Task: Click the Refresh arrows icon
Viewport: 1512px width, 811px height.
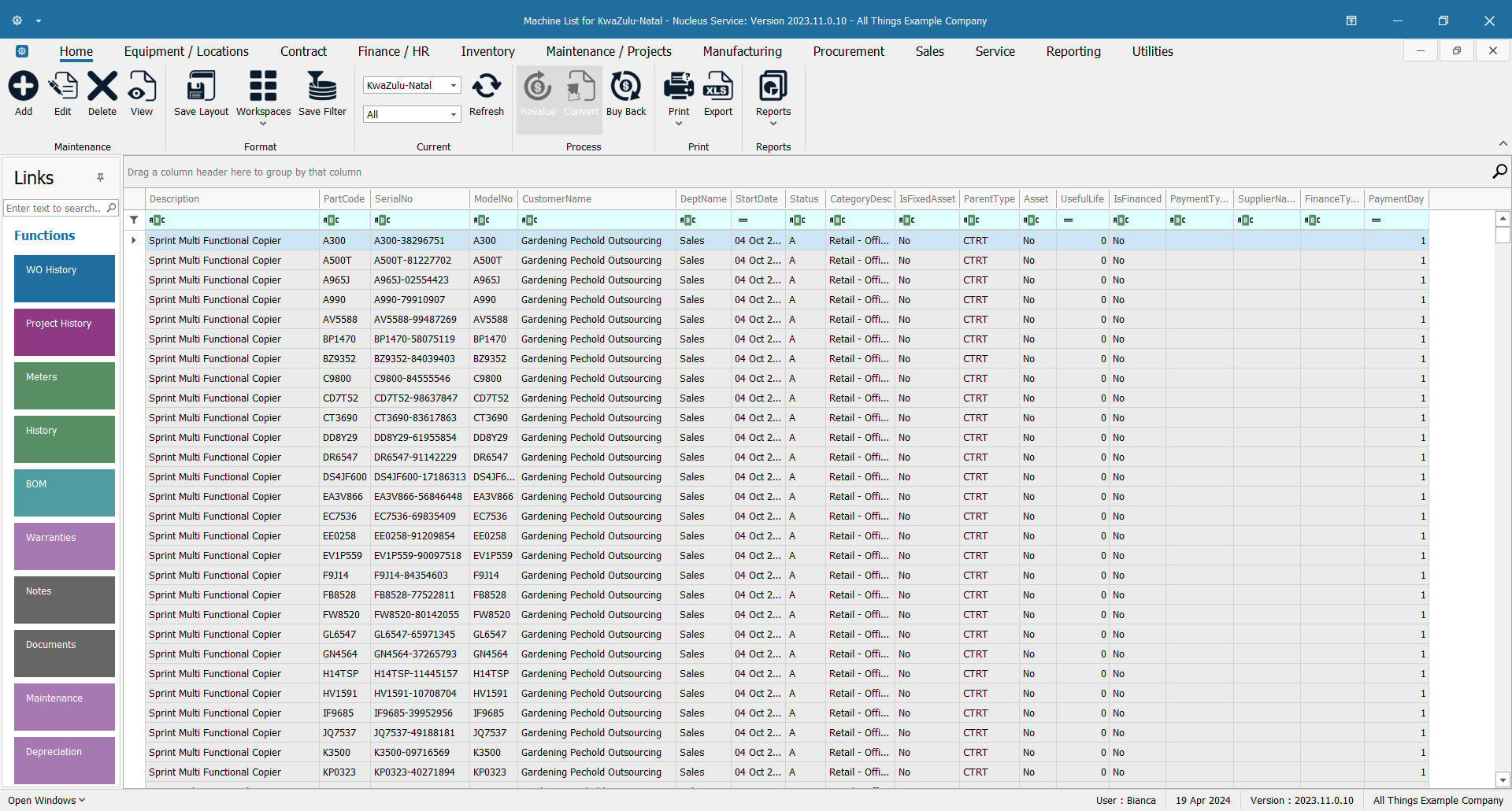Action: pyautogui.click(x=486, y=87)
